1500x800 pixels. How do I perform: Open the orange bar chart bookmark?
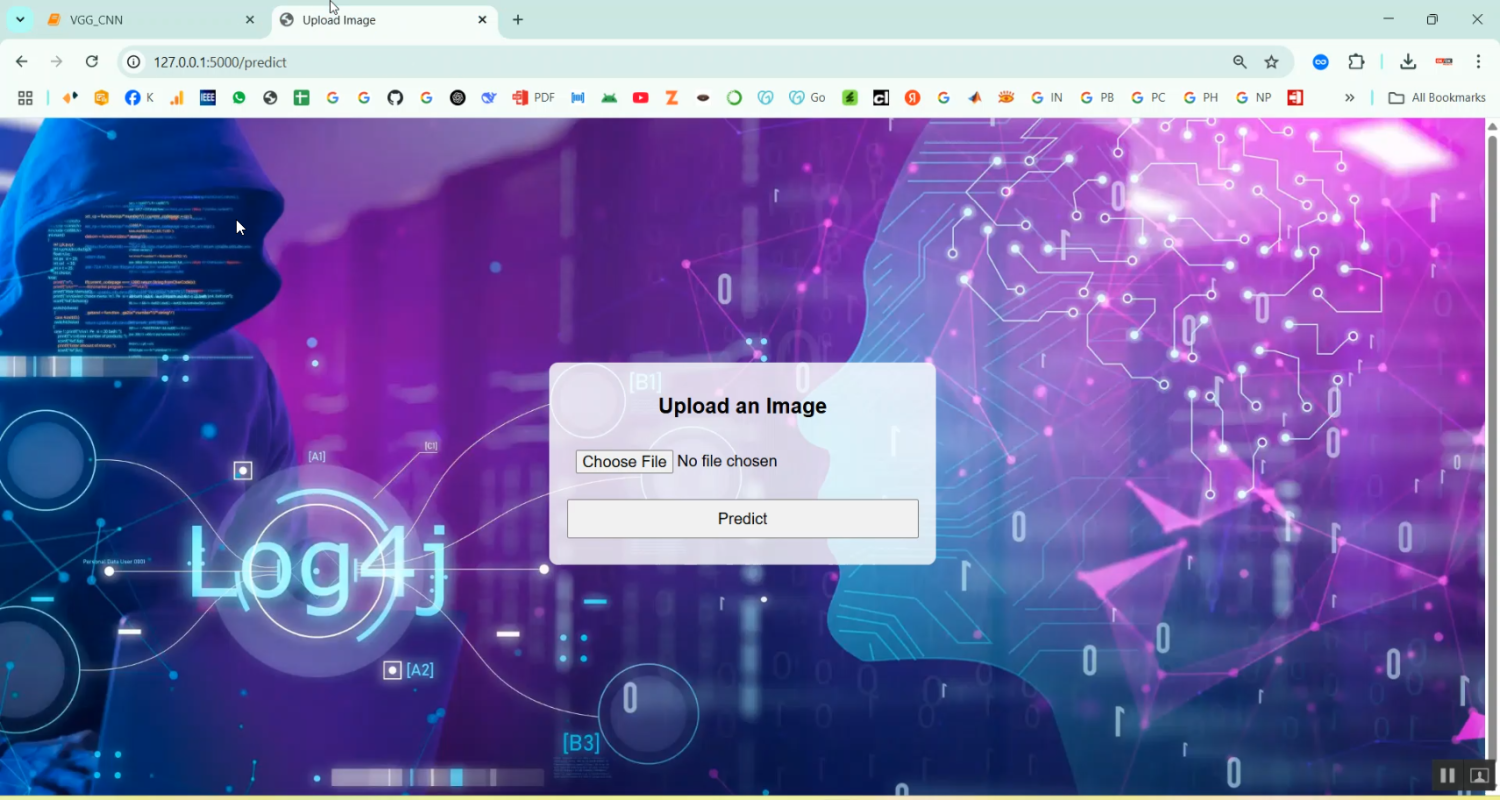(177, 98)
